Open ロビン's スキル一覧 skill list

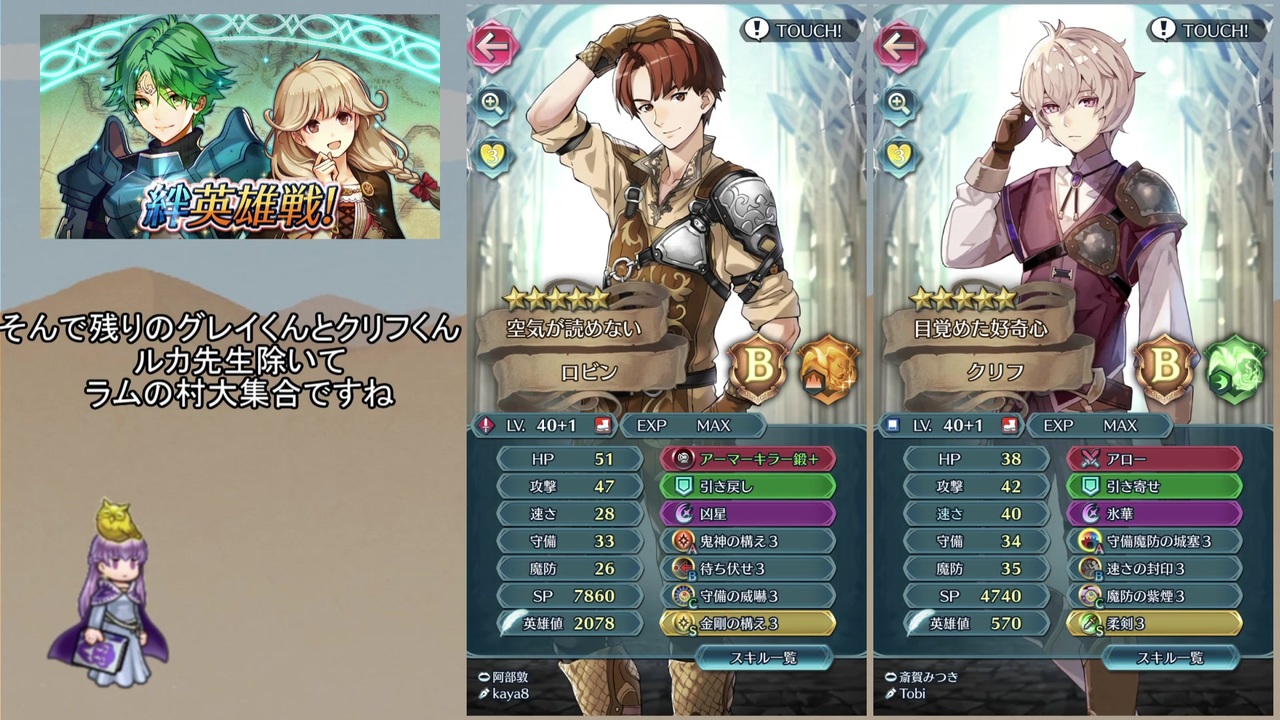tap(764, 657)
